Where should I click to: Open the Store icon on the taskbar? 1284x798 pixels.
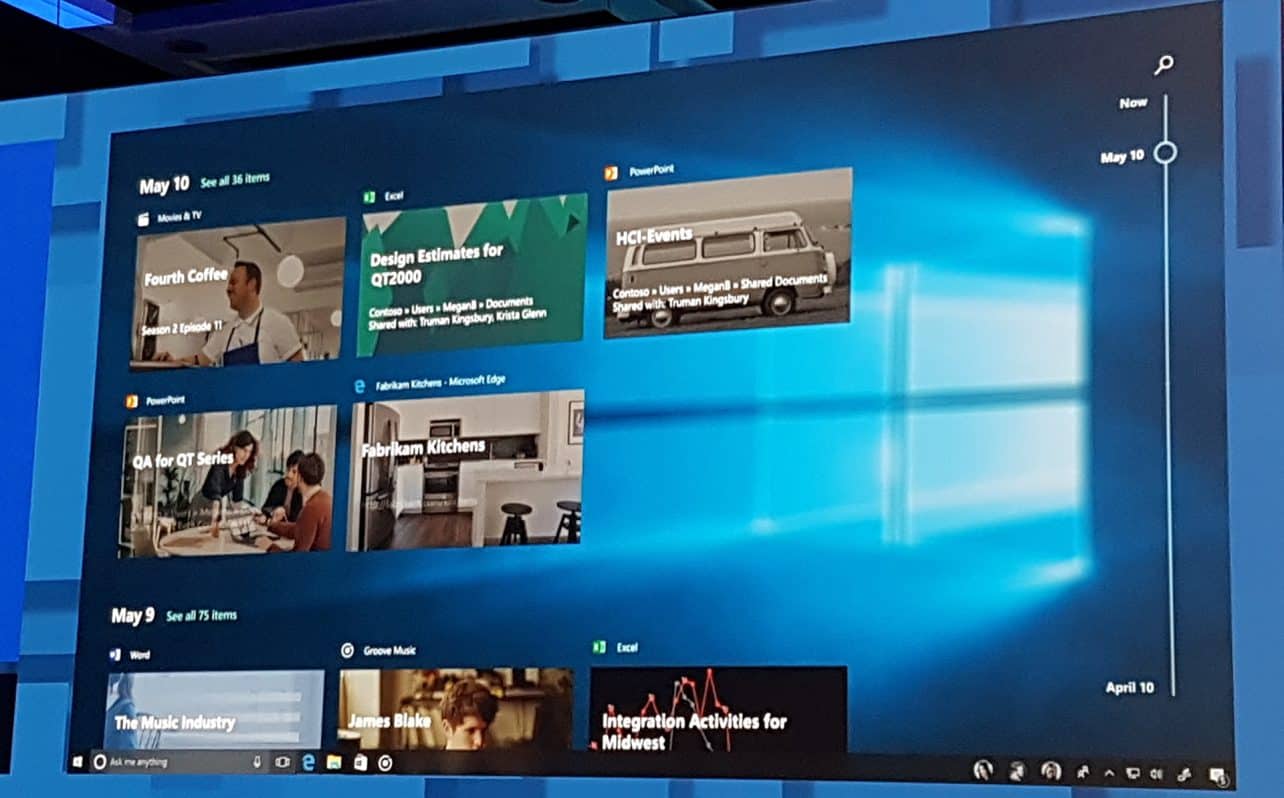click(360, 763)
